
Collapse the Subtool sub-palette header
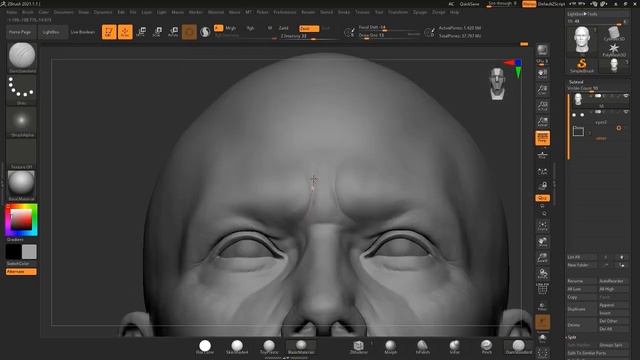pos(576,82)
